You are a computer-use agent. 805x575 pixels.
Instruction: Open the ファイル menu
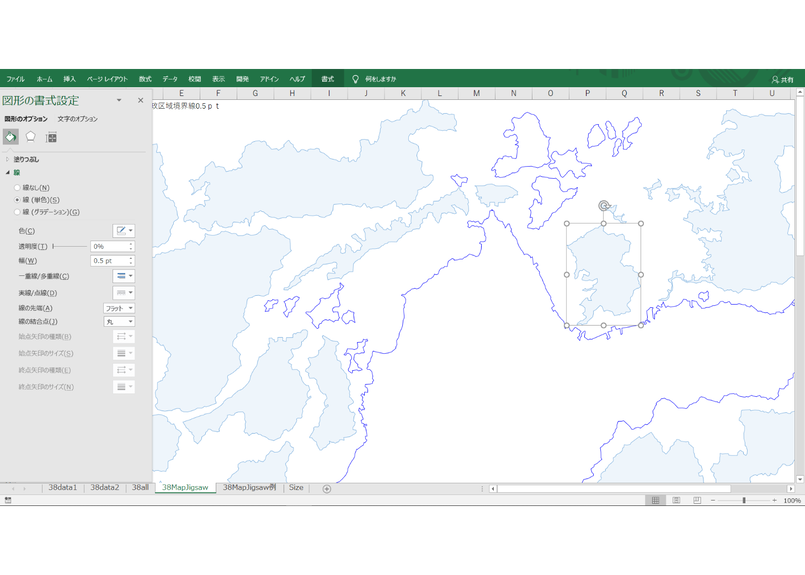coord(15,79)
